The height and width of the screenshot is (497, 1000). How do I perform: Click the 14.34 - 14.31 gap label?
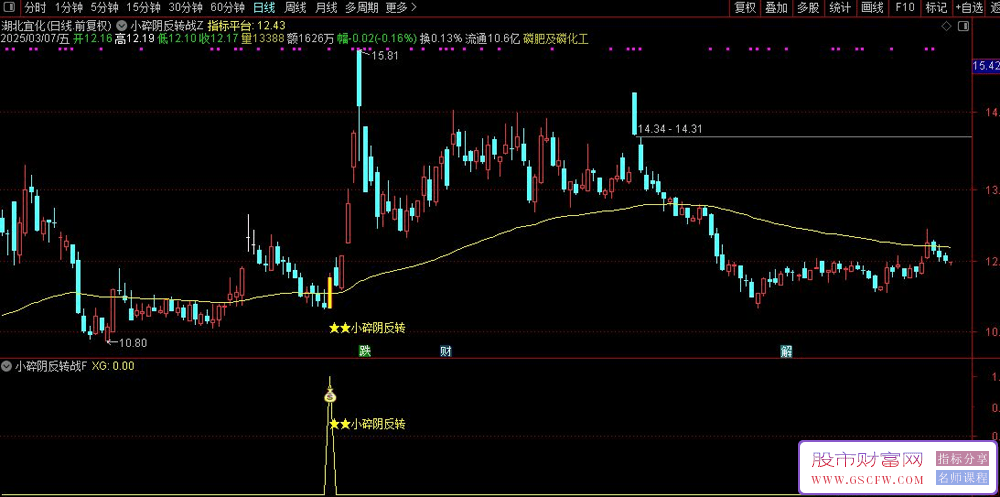click(x=670, y=129)
